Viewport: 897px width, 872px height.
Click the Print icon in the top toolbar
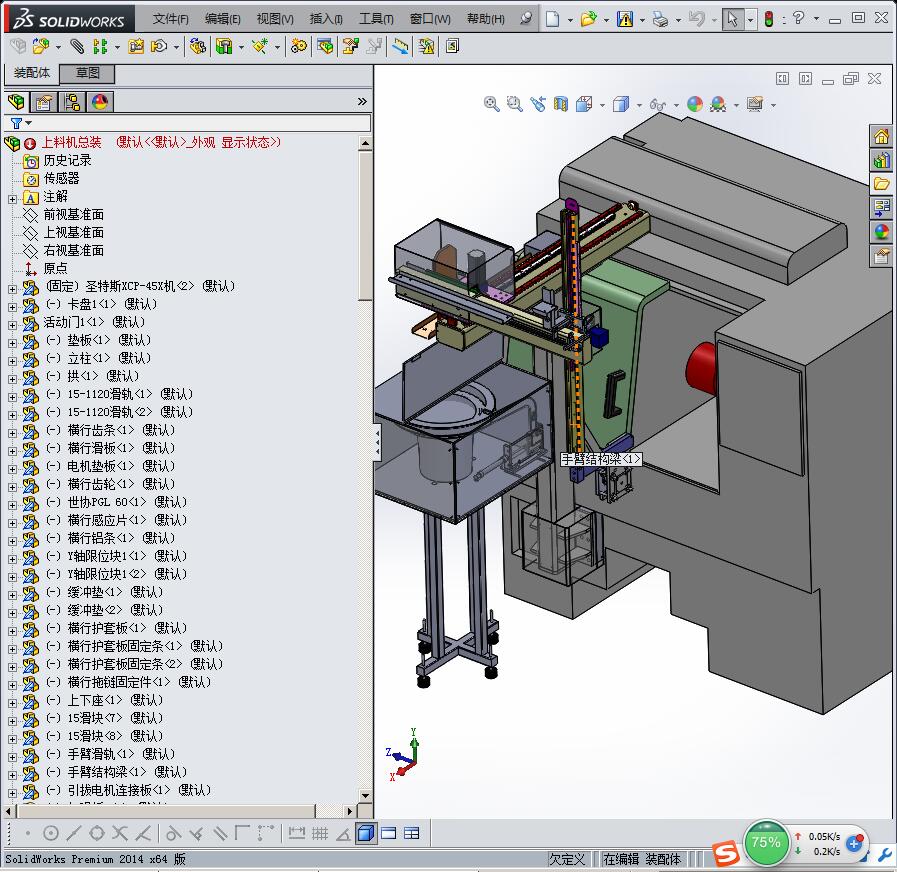pyautogui.click(x=659, y=19)
